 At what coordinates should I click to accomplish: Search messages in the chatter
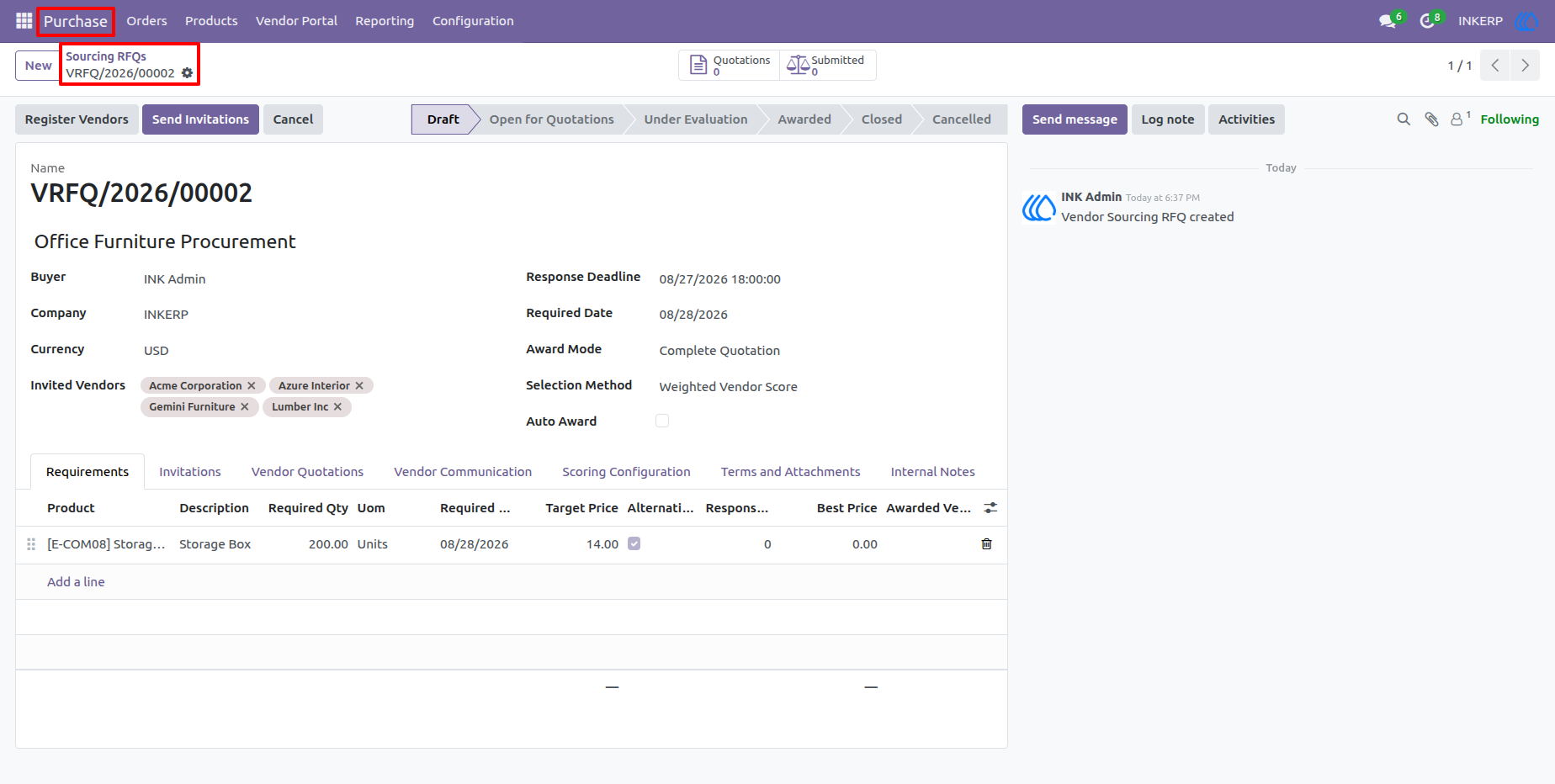pyautogui.click(x=1404, y=119)
